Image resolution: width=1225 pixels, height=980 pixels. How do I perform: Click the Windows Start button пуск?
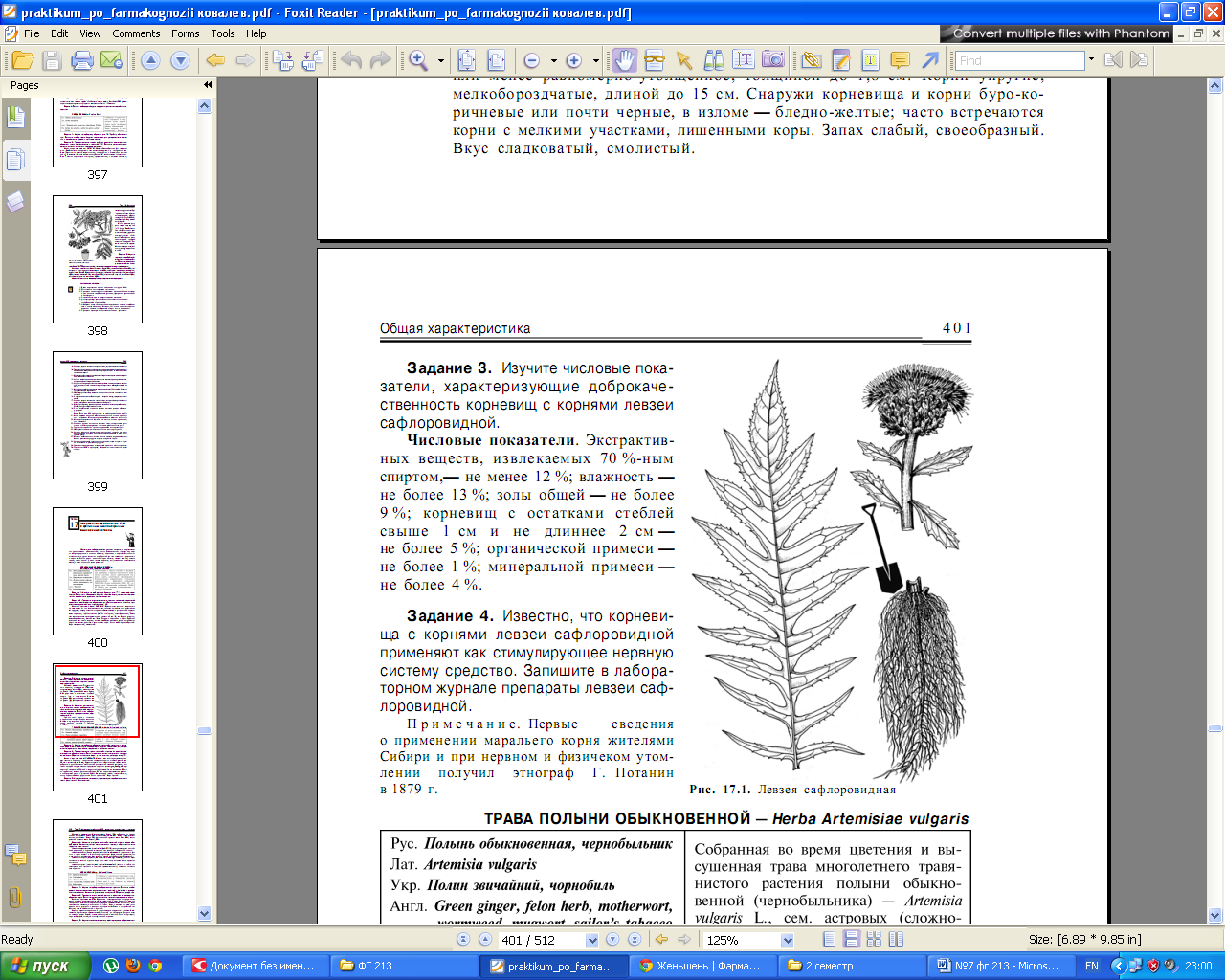(x=45, y=966)
